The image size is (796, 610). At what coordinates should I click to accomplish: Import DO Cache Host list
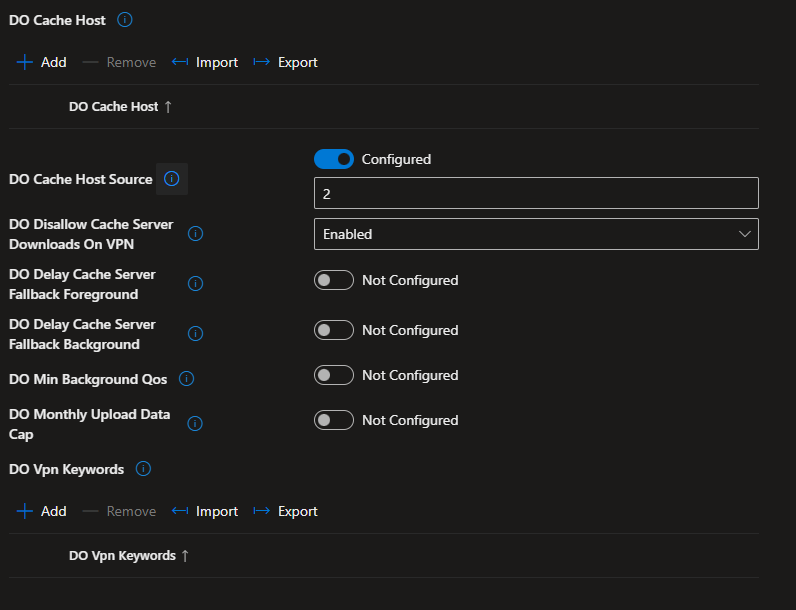[x=205, y=62]
